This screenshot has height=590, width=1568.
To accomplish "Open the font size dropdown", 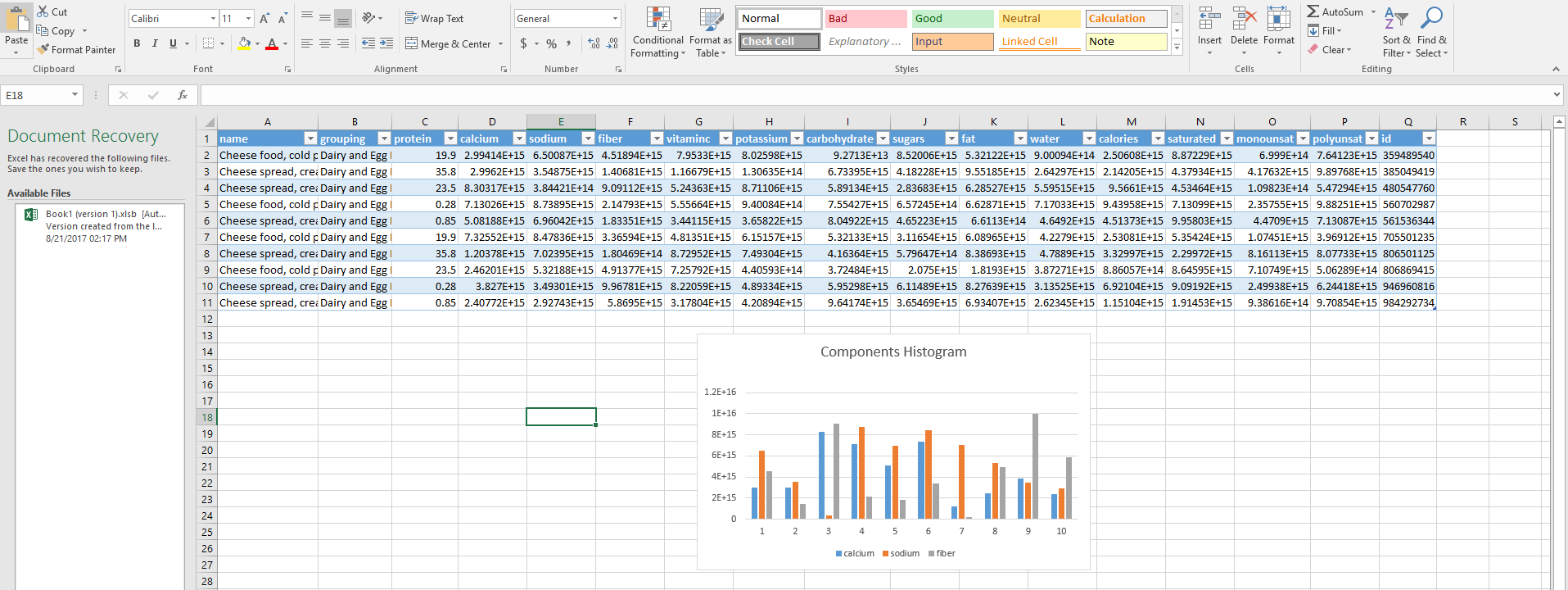I will coord(249,18).
